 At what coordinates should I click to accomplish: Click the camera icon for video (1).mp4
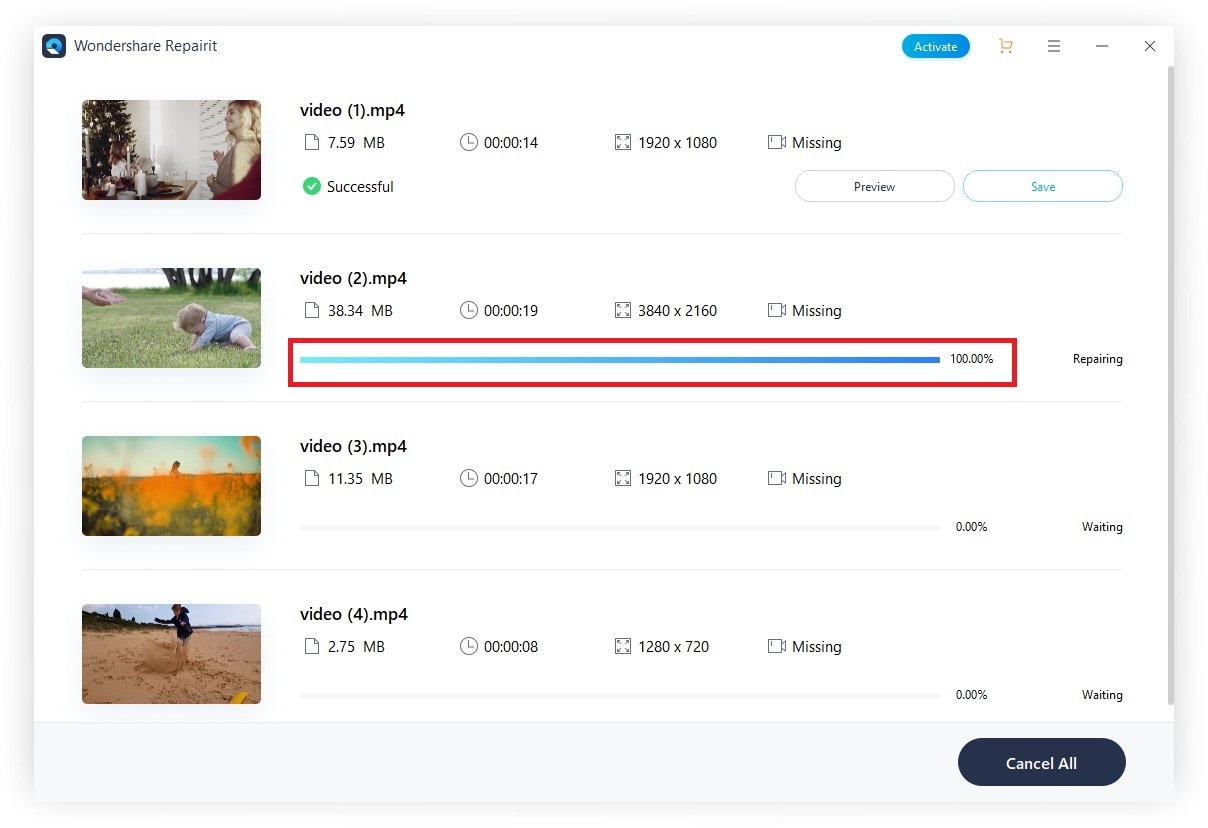[x=777, y=143]
